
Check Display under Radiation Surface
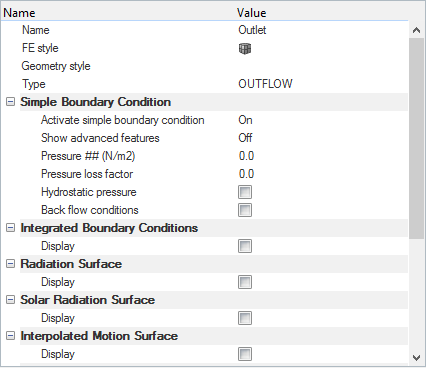tap(245, 282)
